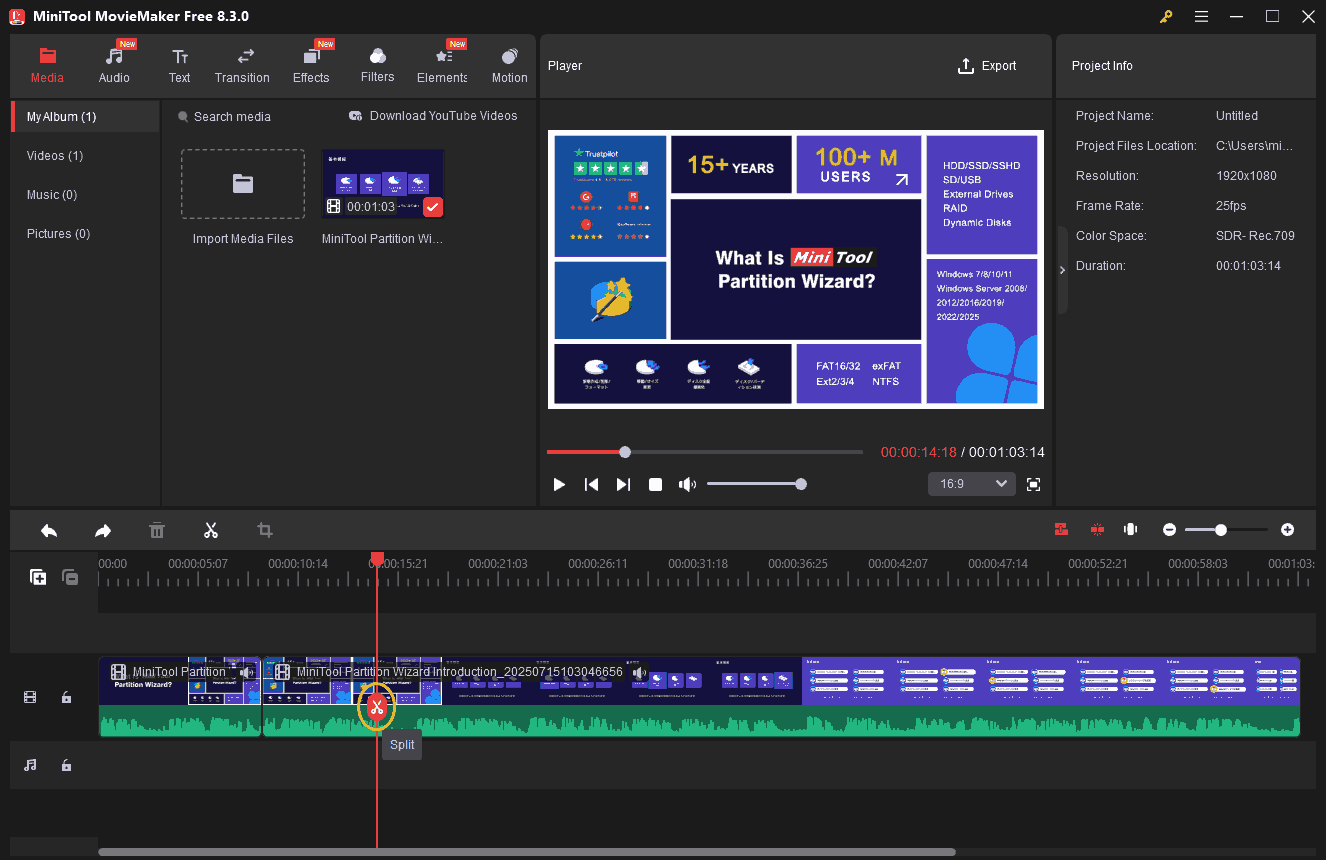Click the remove track icon
The image size is (1326, 860).
(70, 577)
